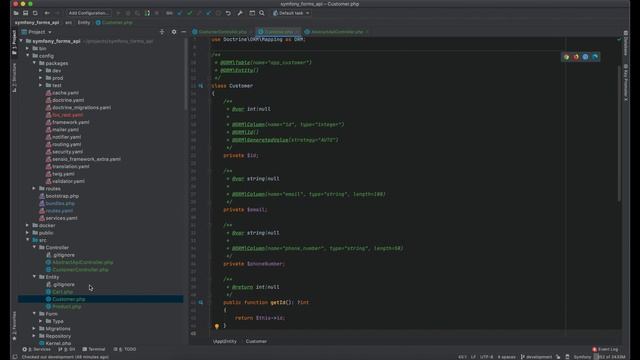Switch to the AbstractApiController.php tab
The width and height of the screenshot is (640, 360).
337,32
